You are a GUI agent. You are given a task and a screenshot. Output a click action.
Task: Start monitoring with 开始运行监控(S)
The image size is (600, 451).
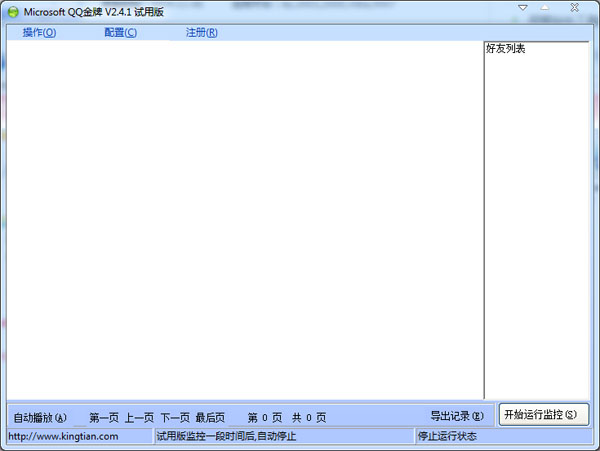tap(544, 415)
